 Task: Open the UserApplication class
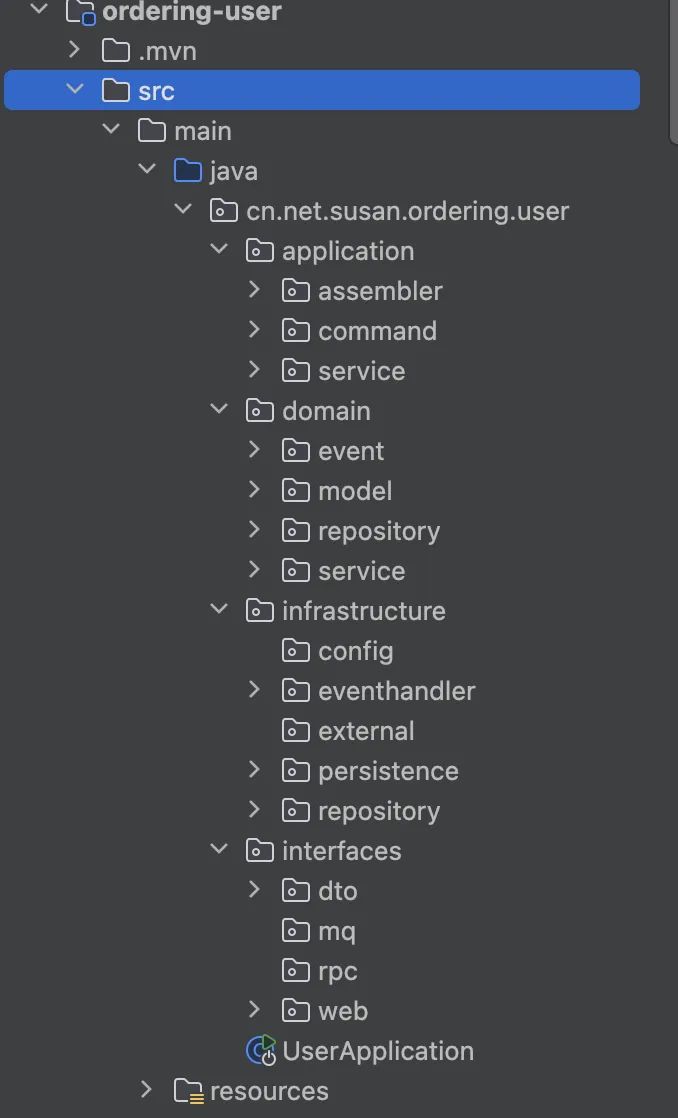(378, 1051)
